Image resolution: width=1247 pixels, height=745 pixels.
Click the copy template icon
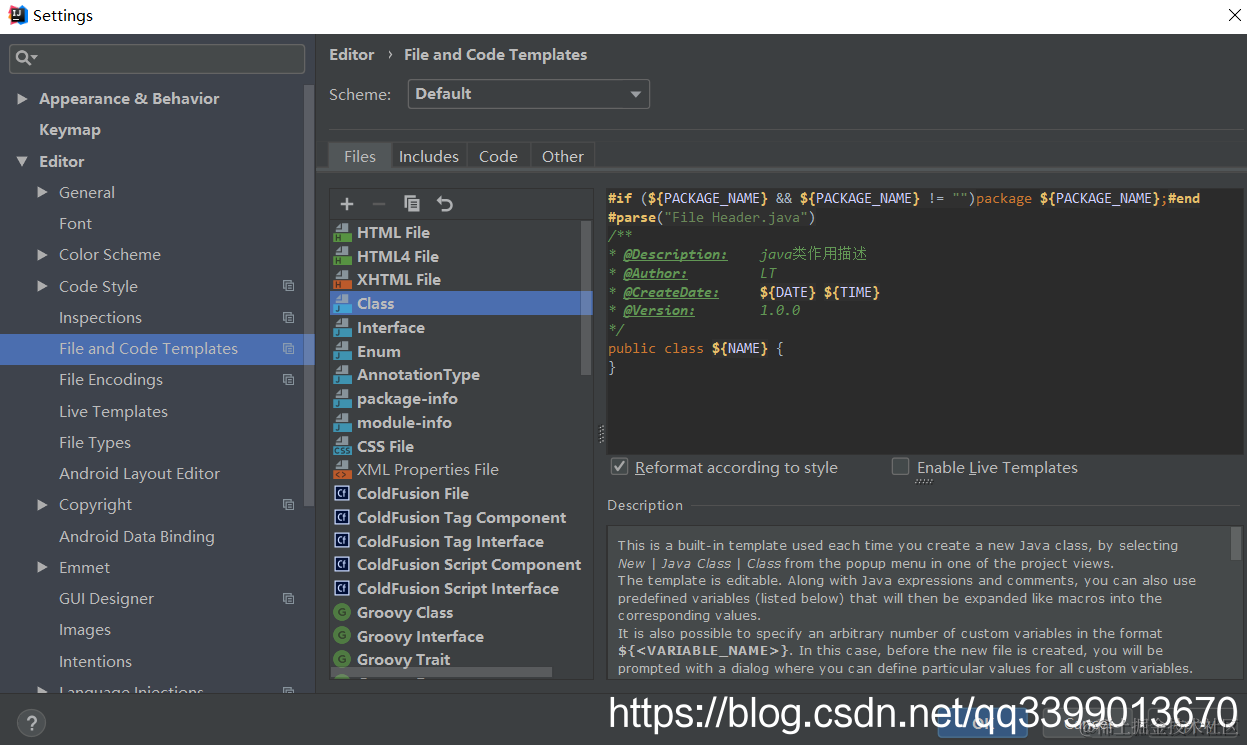click(412, 204)
